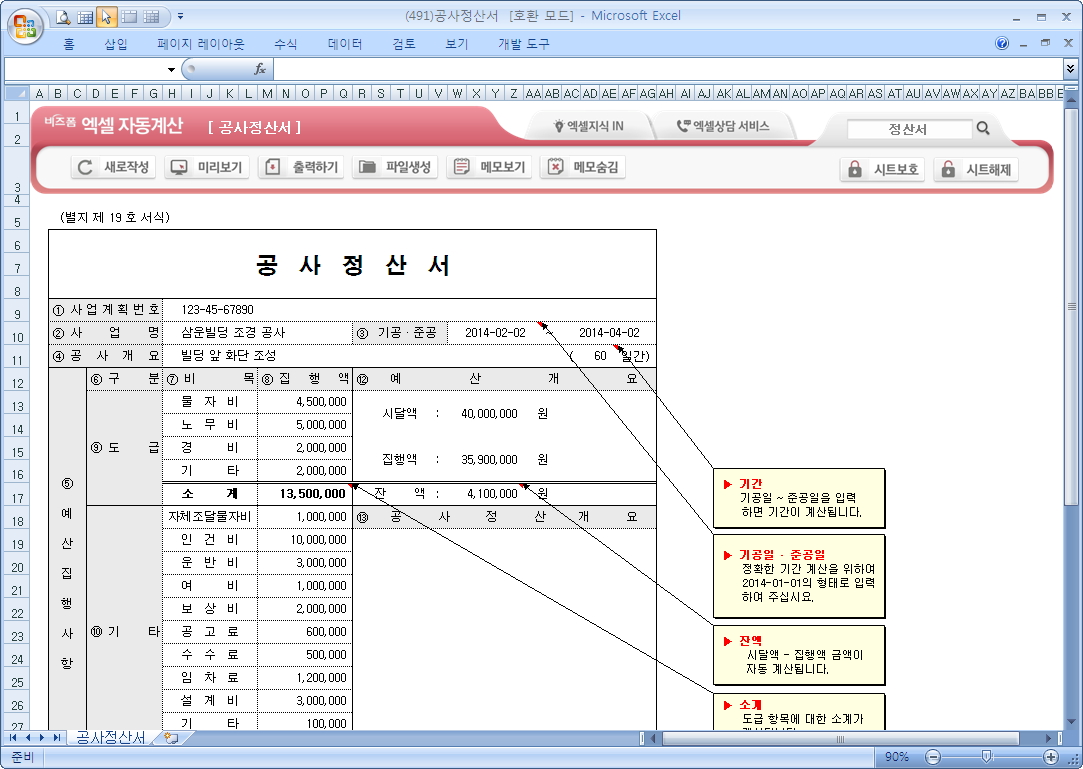Switch to the 수식 ribbon tab
The image size is (1083, 769).
coord(285,44)
